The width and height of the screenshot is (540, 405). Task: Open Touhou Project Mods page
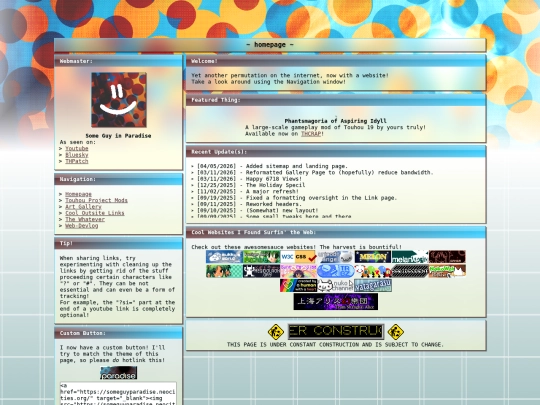96,200
